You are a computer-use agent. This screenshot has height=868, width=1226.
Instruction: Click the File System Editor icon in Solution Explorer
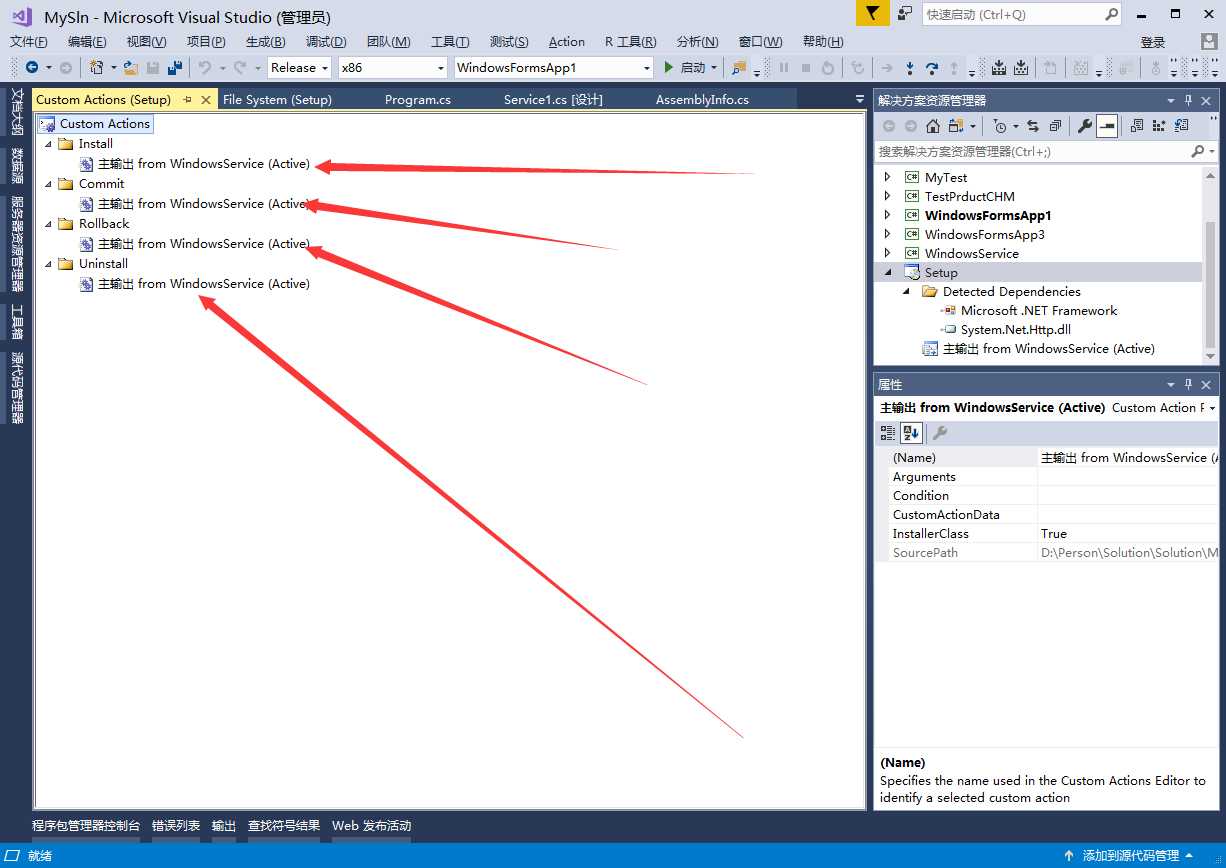click(1137, 126)
